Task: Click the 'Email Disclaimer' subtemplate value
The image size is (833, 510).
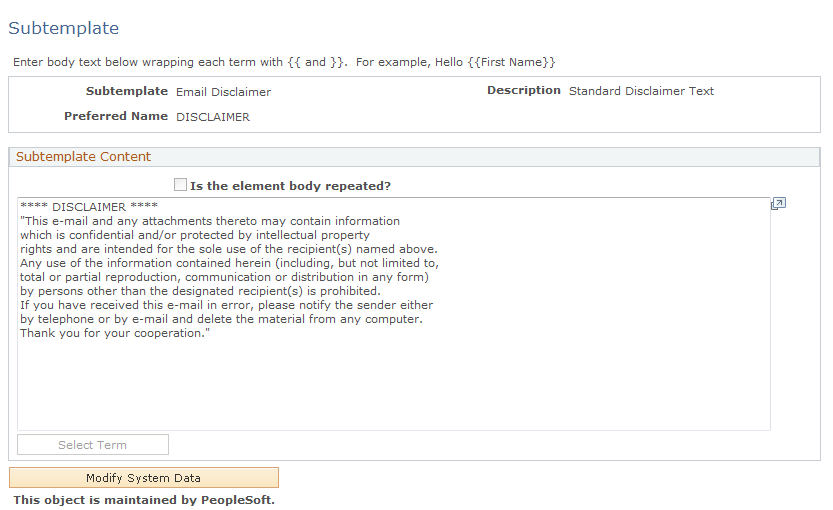Action: 223,92
